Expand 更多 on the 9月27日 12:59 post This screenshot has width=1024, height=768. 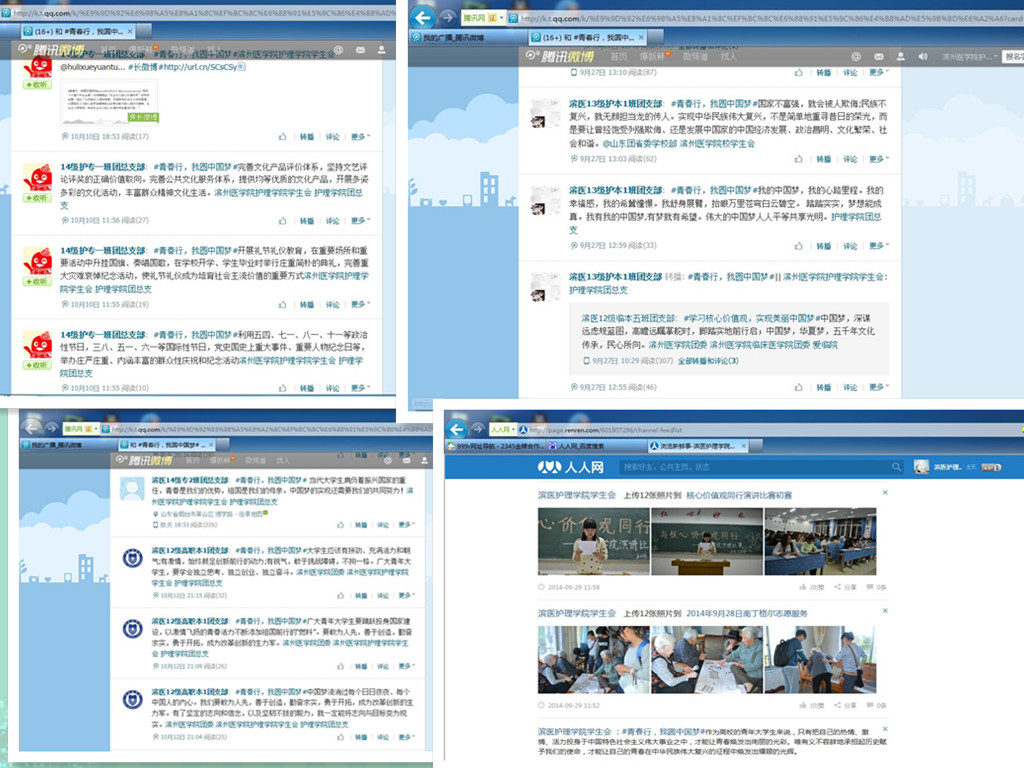tap(879, 246)
